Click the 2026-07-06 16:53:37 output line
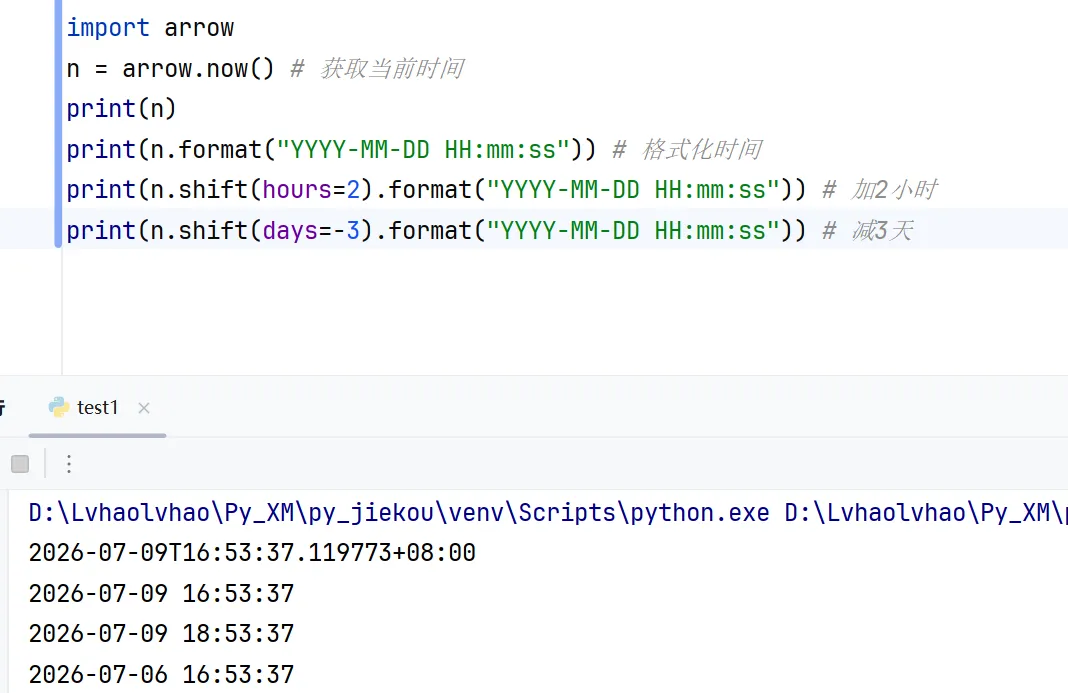Image resolution: width=1068 pixels, height=693 pixels. pyautogui.click(x=161, y=675)
